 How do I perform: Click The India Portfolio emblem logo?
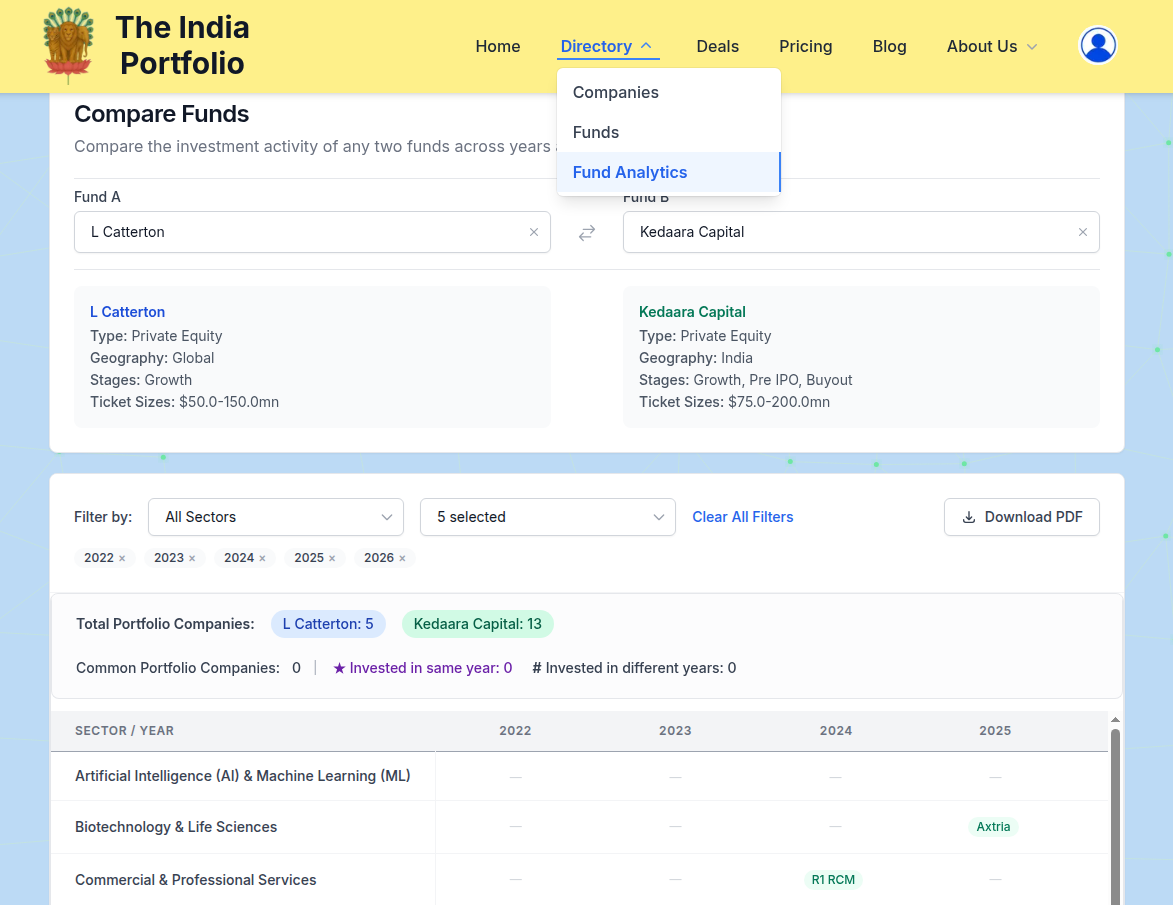[69, 46]
